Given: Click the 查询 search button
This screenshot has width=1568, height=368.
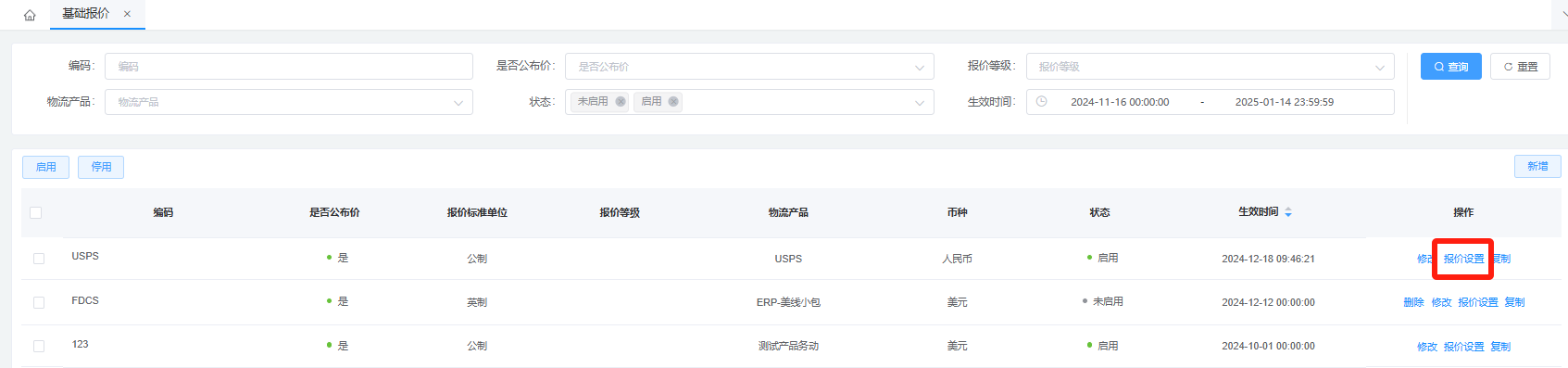Looking at the screenshot, I should tap(1451, 67).
